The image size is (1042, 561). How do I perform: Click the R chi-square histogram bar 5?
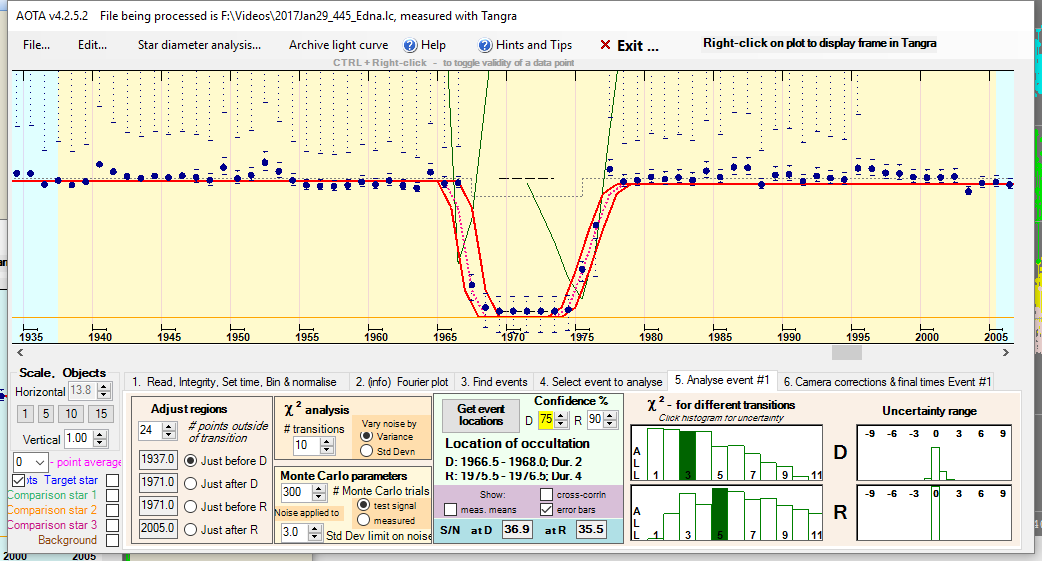(720, 514)
